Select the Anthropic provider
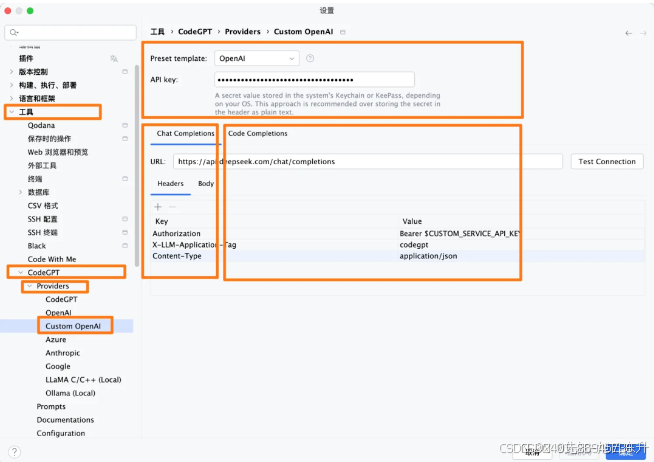654x462 pixels. (63, 353)
